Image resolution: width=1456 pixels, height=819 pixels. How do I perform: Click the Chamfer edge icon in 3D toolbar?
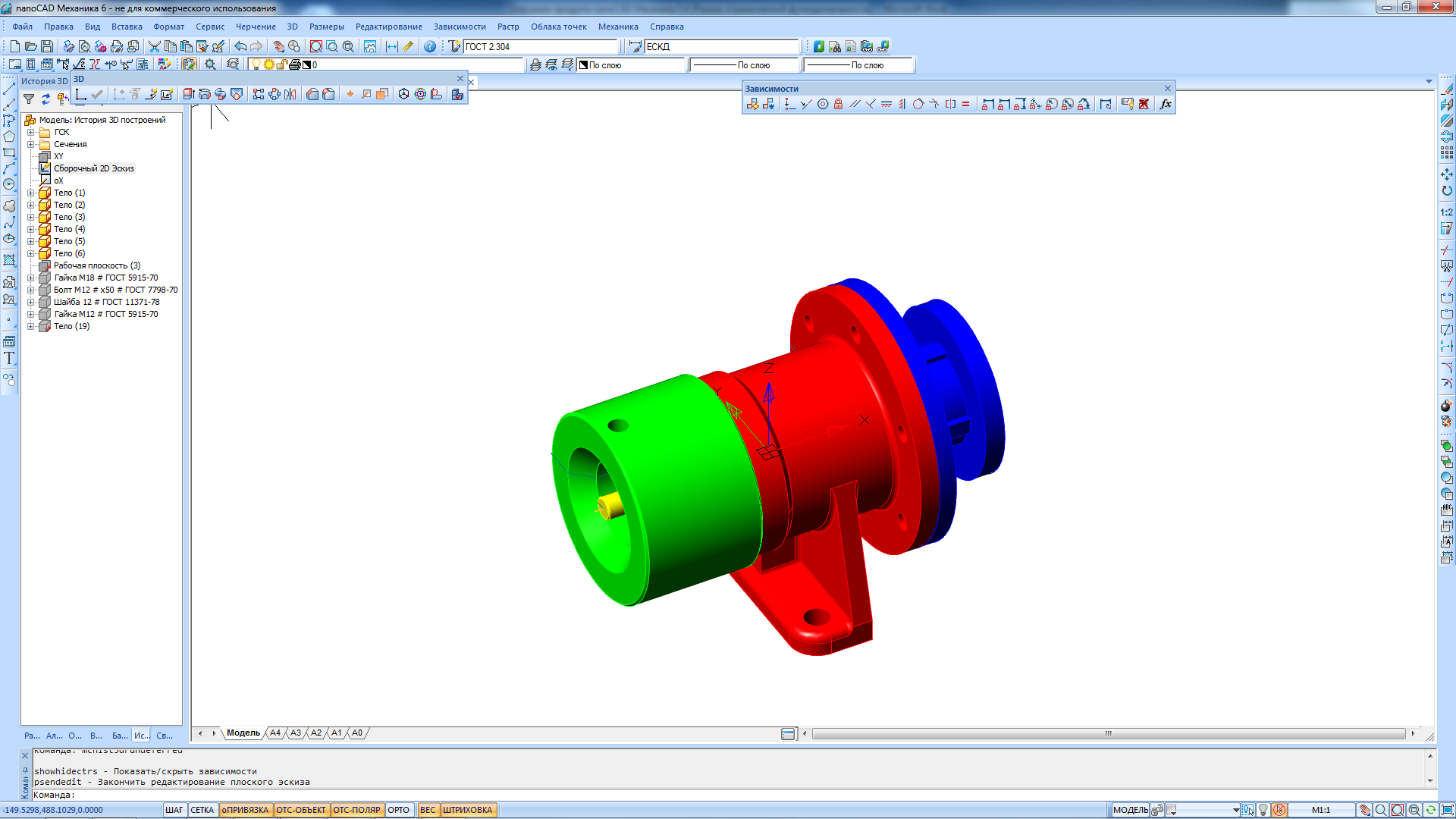coord(312,94)
